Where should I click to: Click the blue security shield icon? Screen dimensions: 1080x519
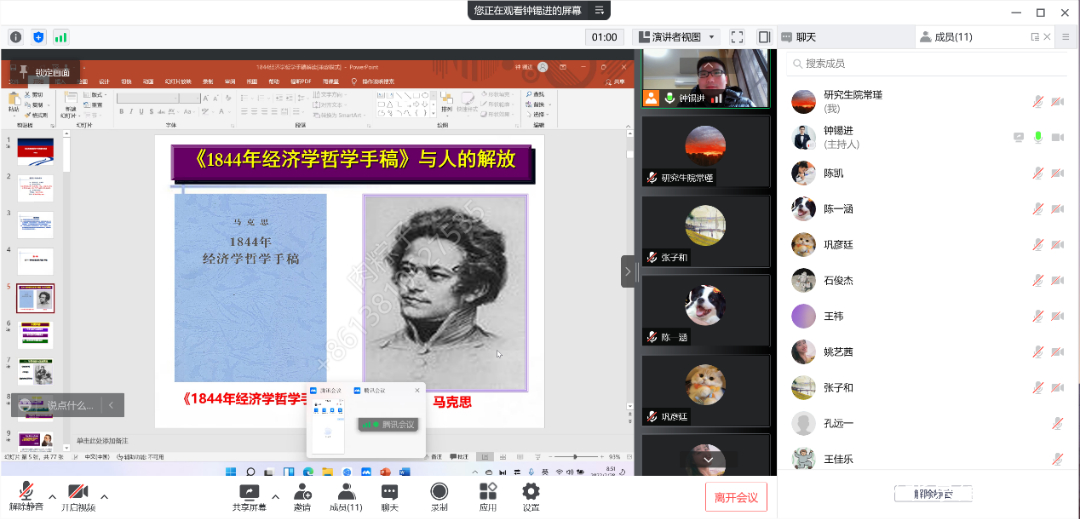tap(39, 37)
